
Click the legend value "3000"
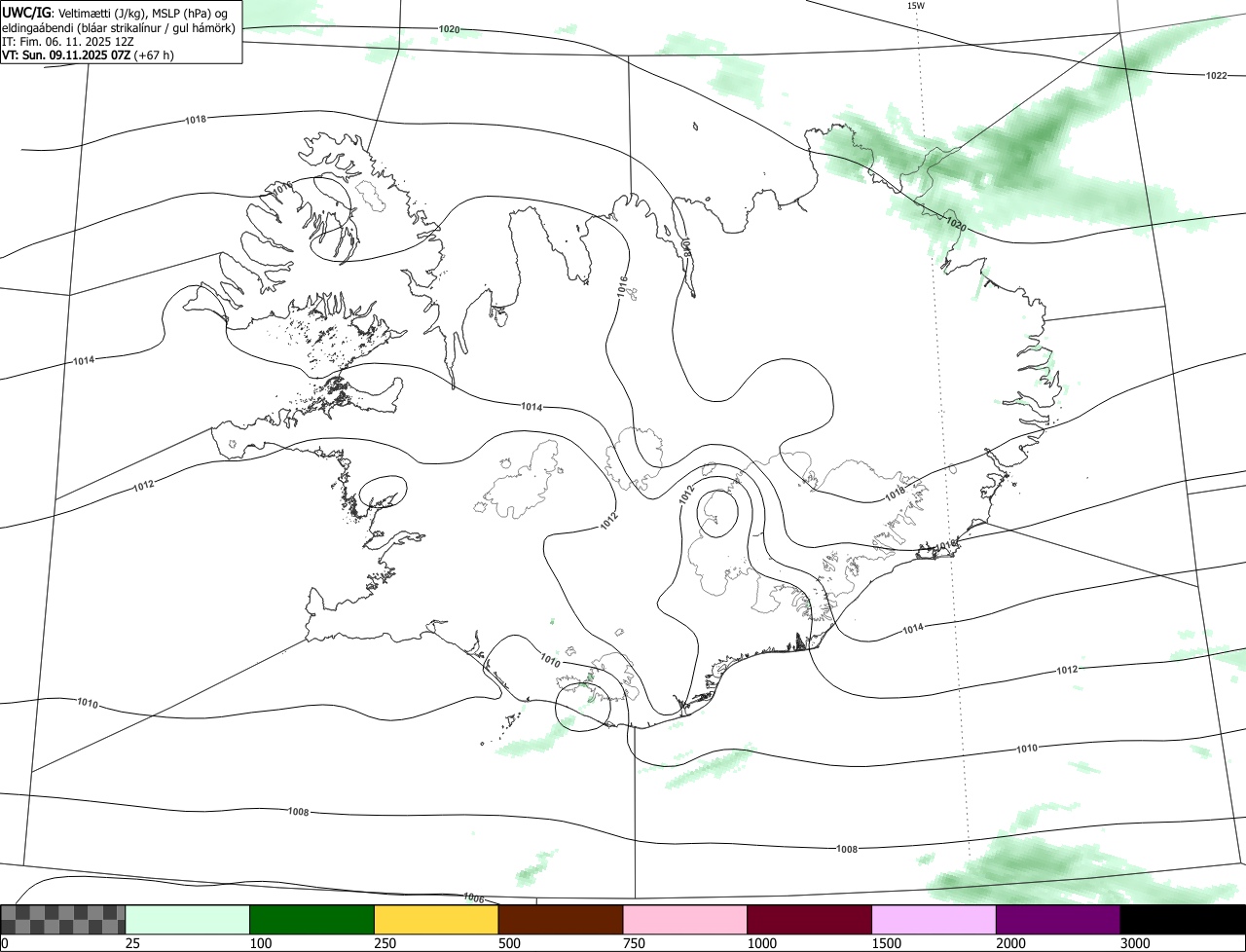(x=1135, y=943)
